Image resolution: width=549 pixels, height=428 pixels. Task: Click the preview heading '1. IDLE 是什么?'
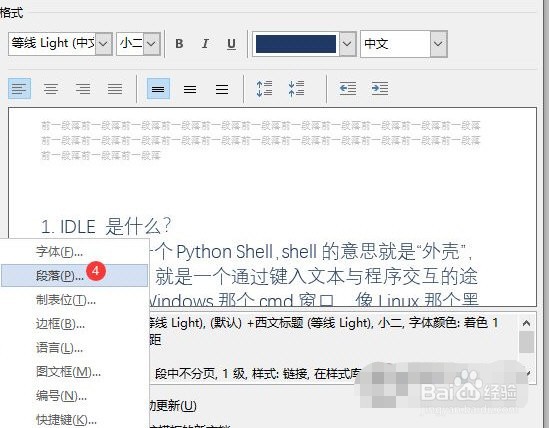pos(106,226)
